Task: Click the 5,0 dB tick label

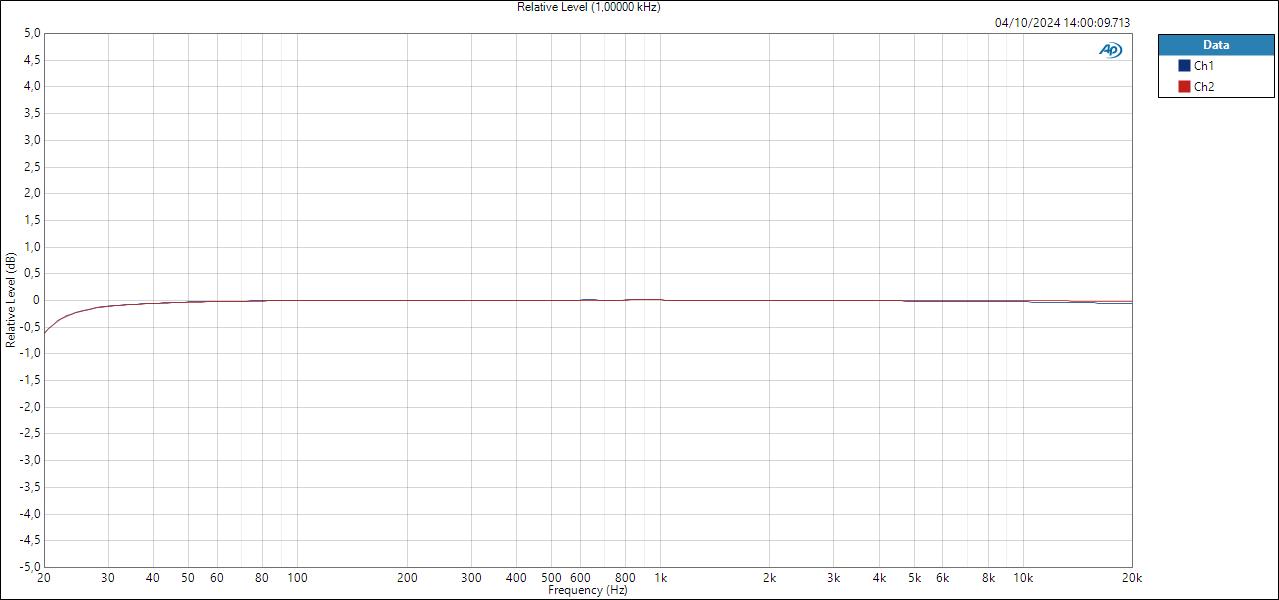Action: (x=31, y=30)
